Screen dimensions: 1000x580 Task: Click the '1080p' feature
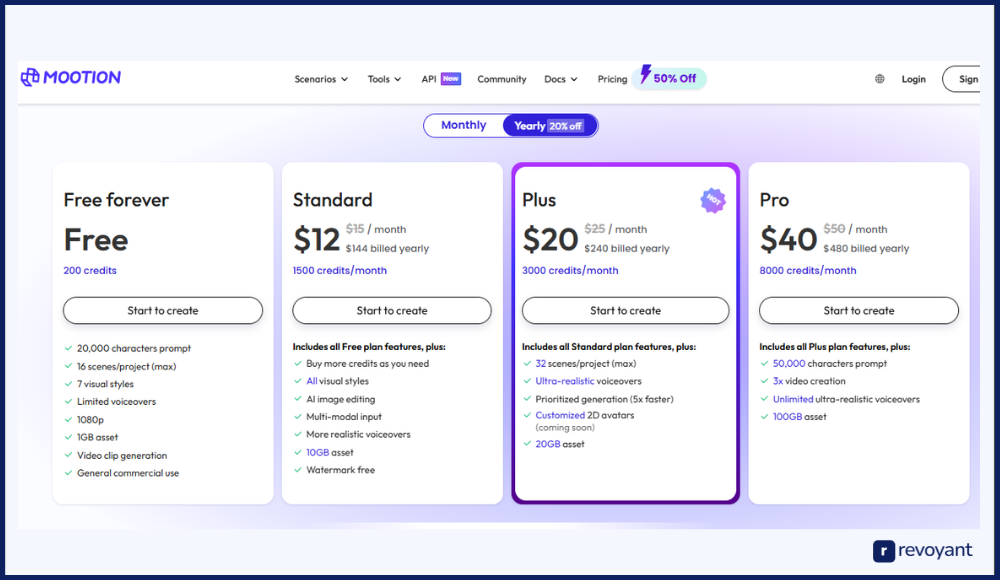pos(90,419)
